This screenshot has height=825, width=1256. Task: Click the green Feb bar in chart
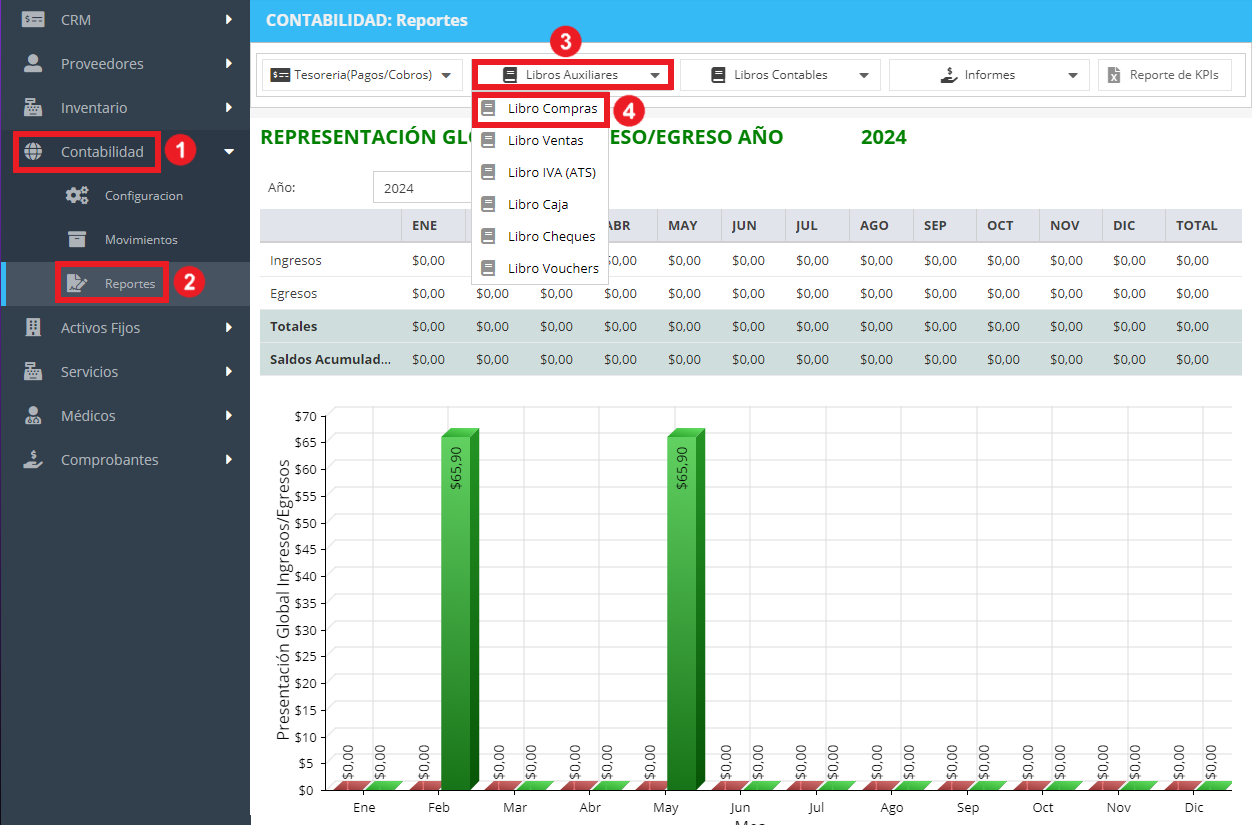click(459, 609)
